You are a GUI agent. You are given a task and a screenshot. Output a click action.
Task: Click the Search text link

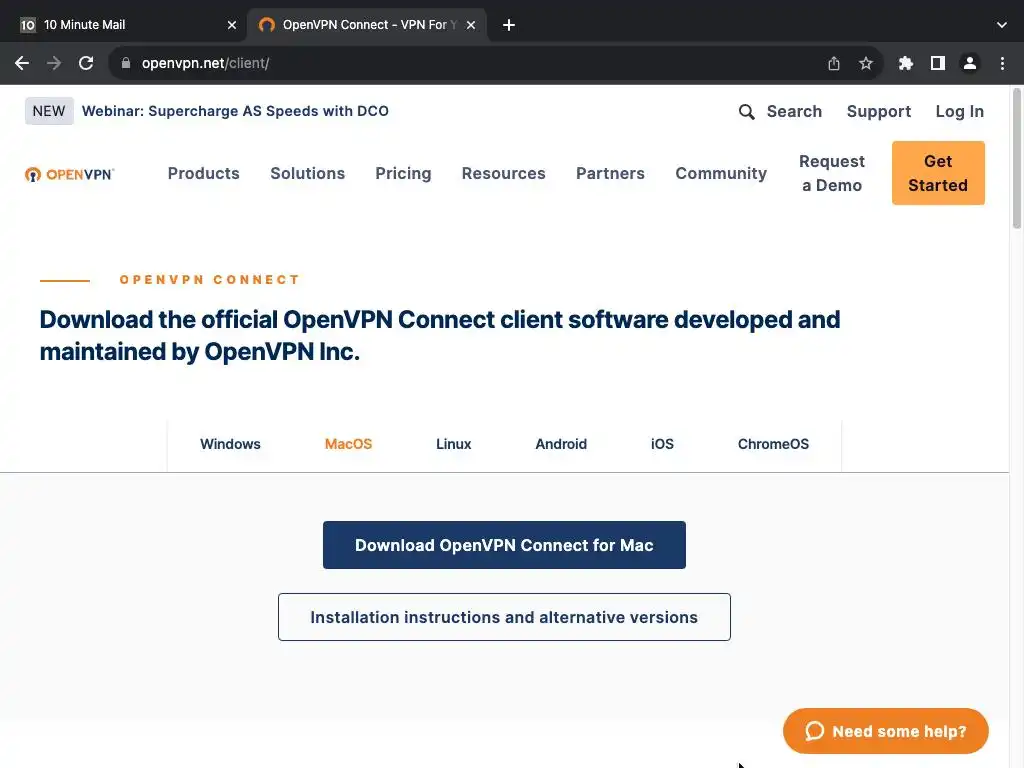click(794, 111)
